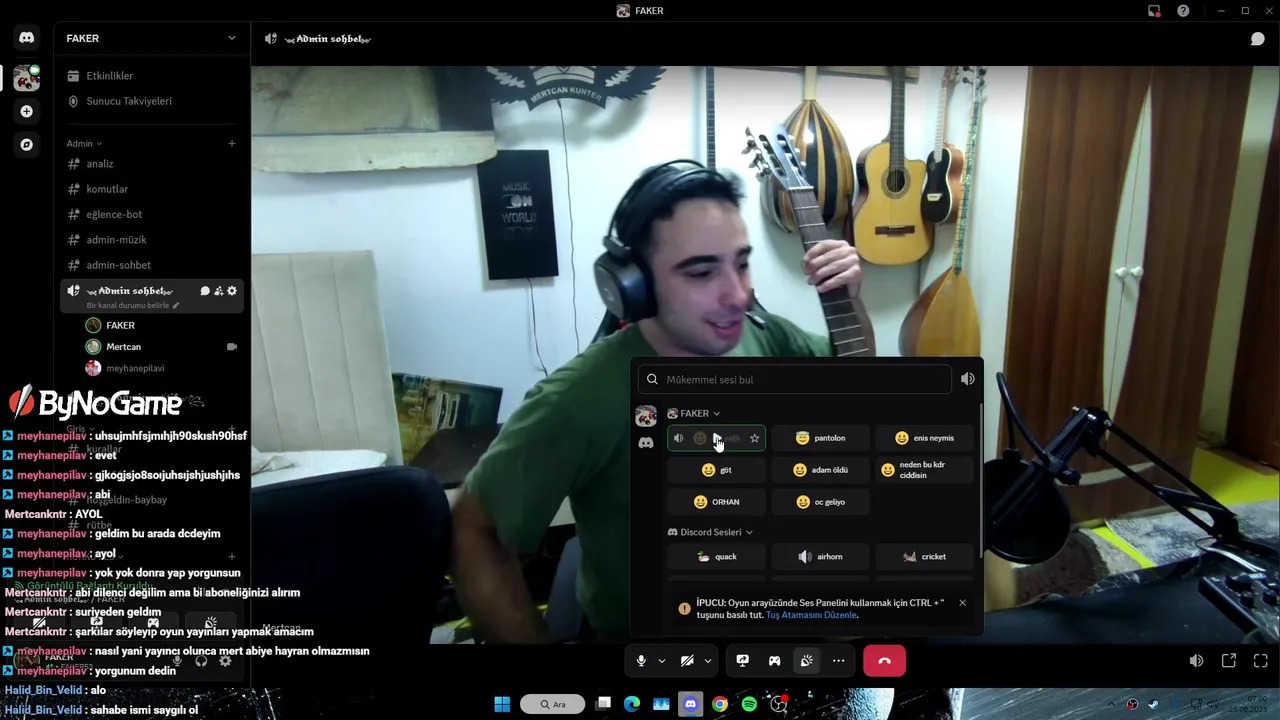This screenshot has height=720, width=1280.
Task: Play 'neden bu kdr ciddisin' sound
Action: click(x=924, y=470)
